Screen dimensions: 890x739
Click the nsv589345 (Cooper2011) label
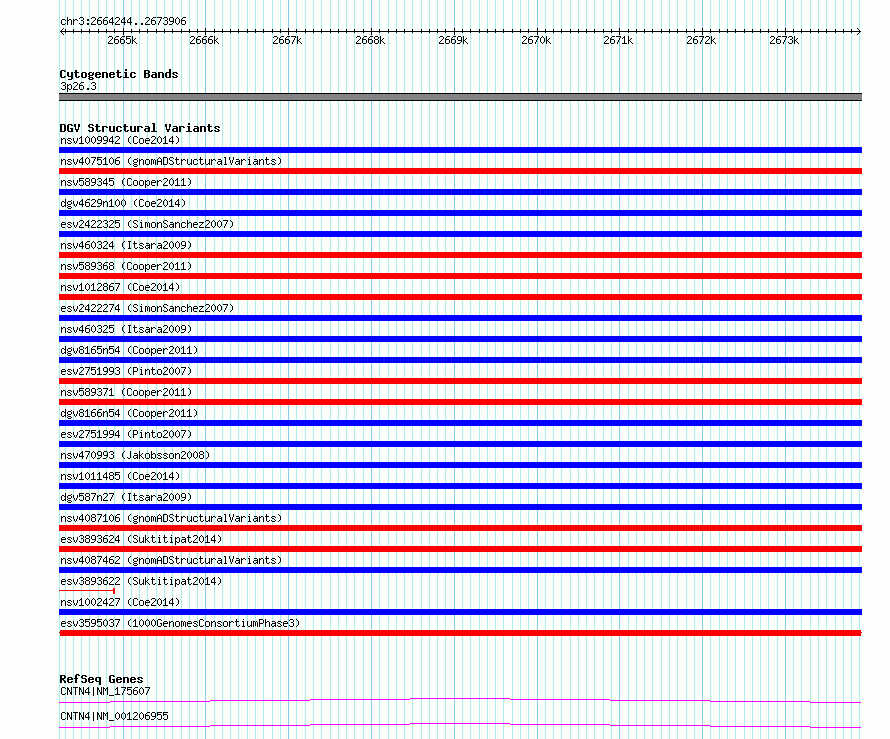pyautogui.click(x=126, y=182)
